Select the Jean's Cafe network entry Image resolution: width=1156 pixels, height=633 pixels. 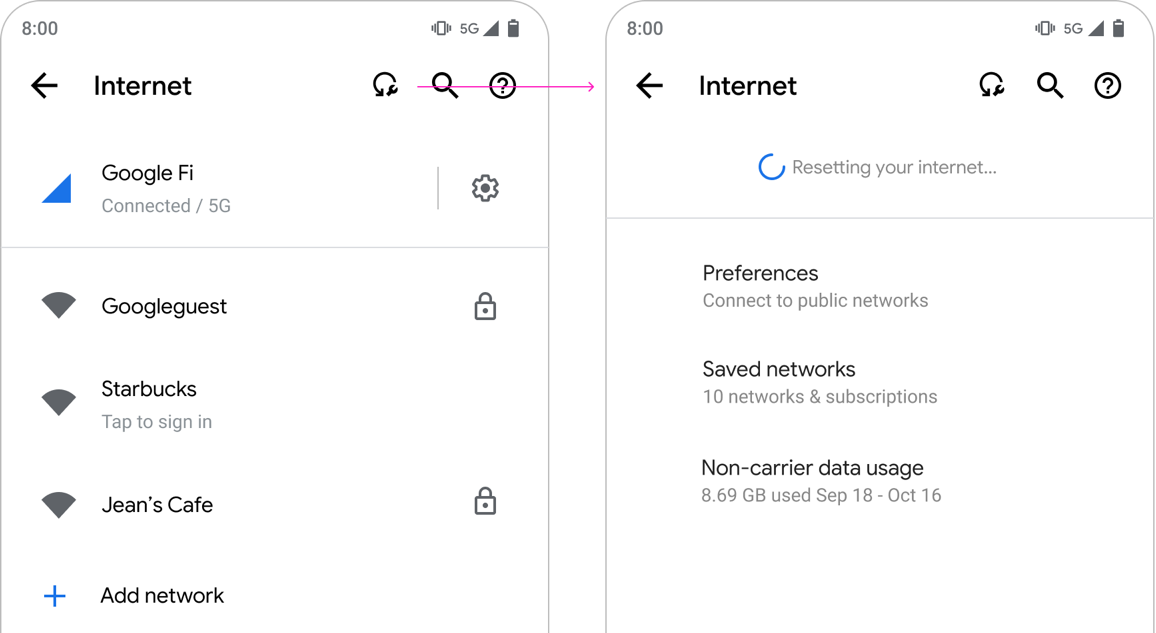(x=157, y=503)
